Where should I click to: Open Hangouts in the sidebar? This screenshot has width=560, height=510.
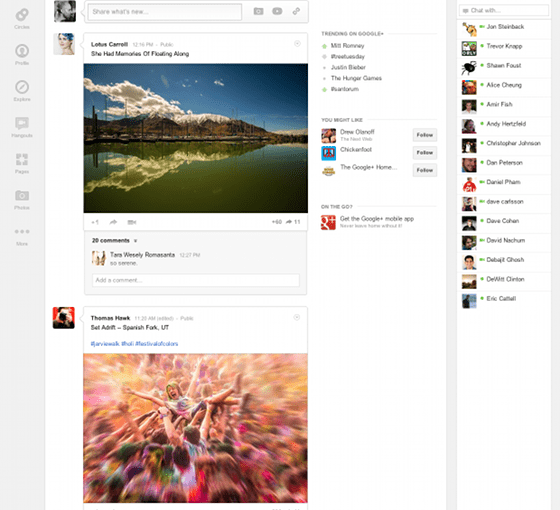(x=22, y=127)
